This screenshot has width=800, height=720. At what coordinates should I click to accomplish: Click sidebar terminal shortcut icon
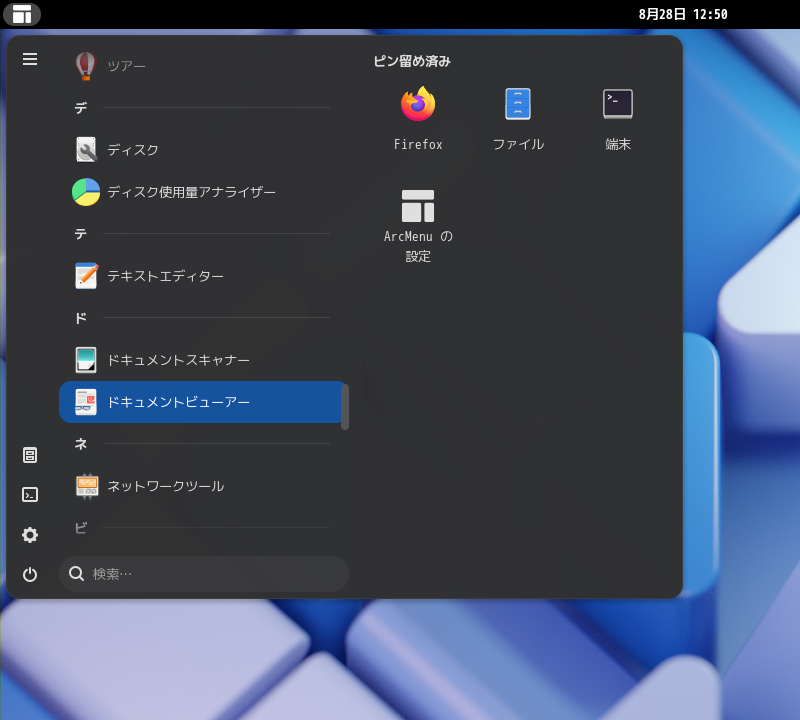[30, 494]
